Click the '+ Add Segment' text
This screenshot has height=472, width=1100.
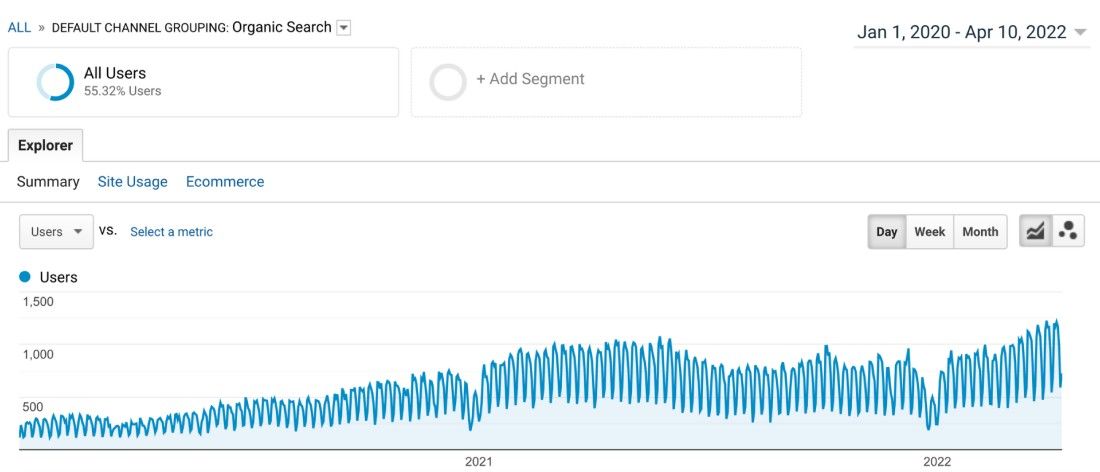pyautogui.click(x=530, y=79)
